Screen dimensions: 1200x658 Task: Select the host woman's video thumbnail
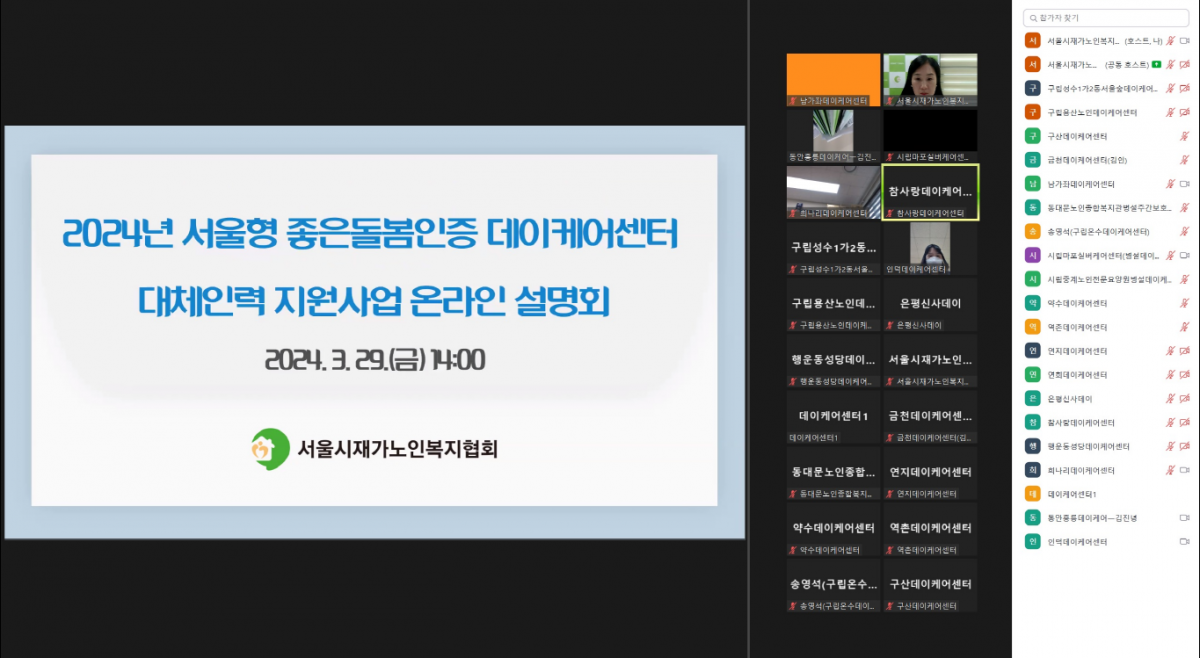point(930,79)
